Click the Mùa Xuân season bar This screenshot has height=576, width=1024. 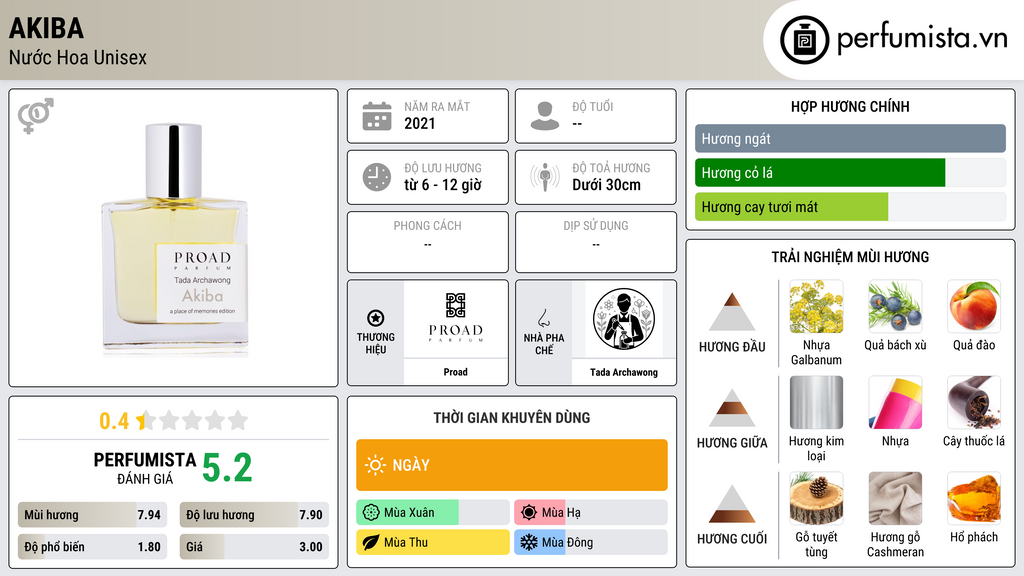click(433, 513)
